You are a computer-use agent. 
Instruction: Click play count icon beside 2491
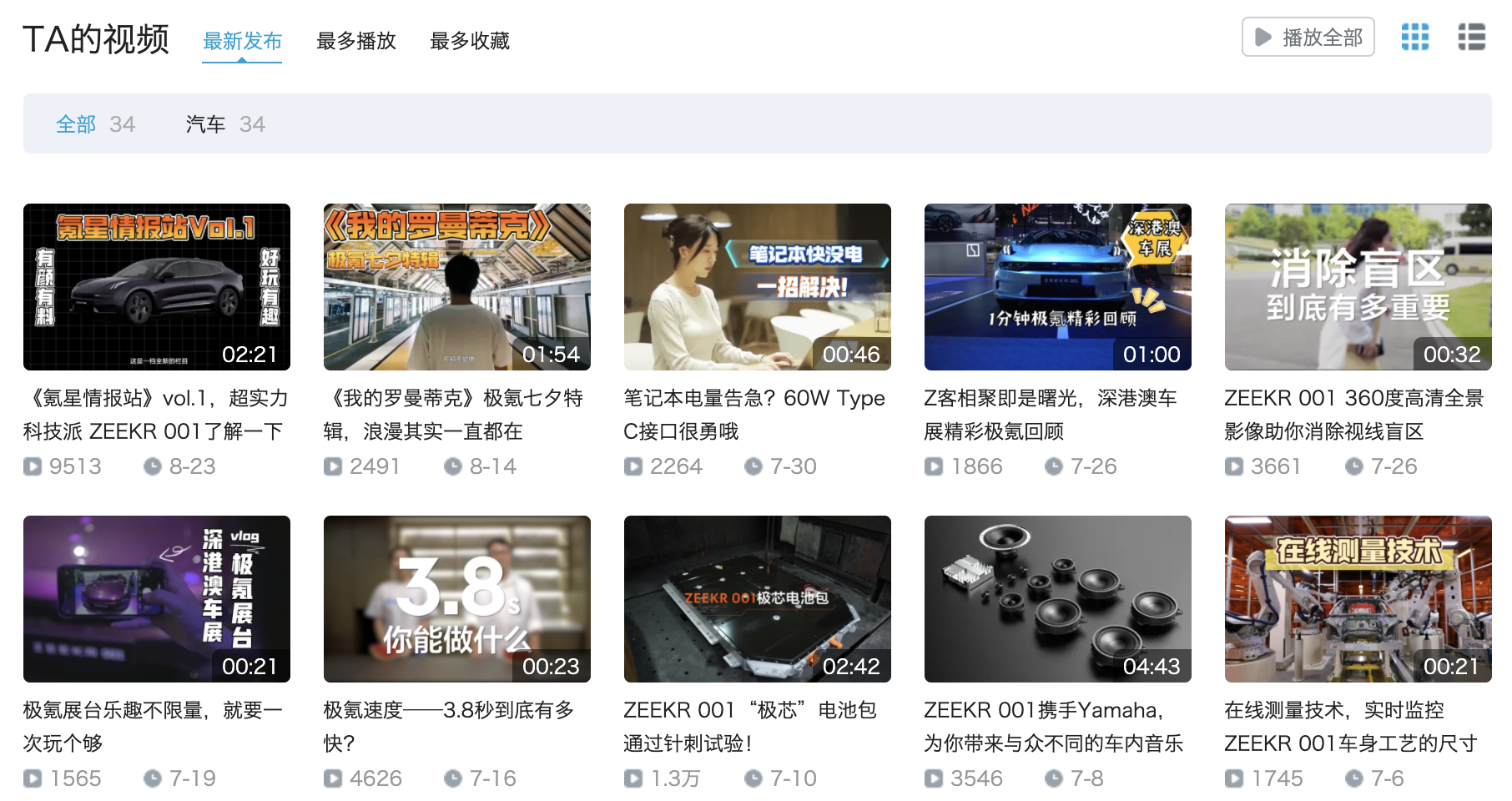[x=333, y=466]
